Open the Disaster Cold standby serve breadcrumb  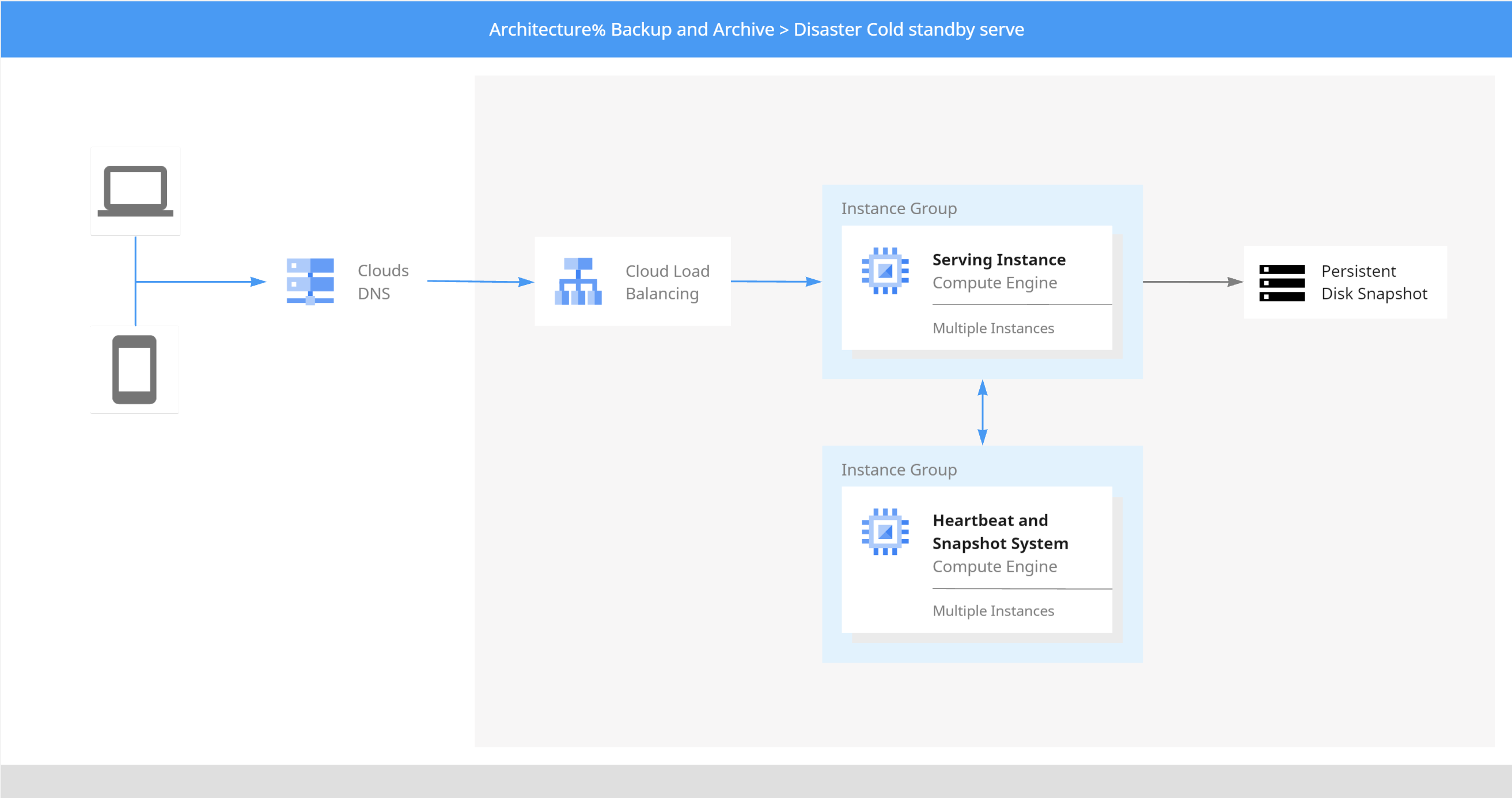tap(908, 29)
